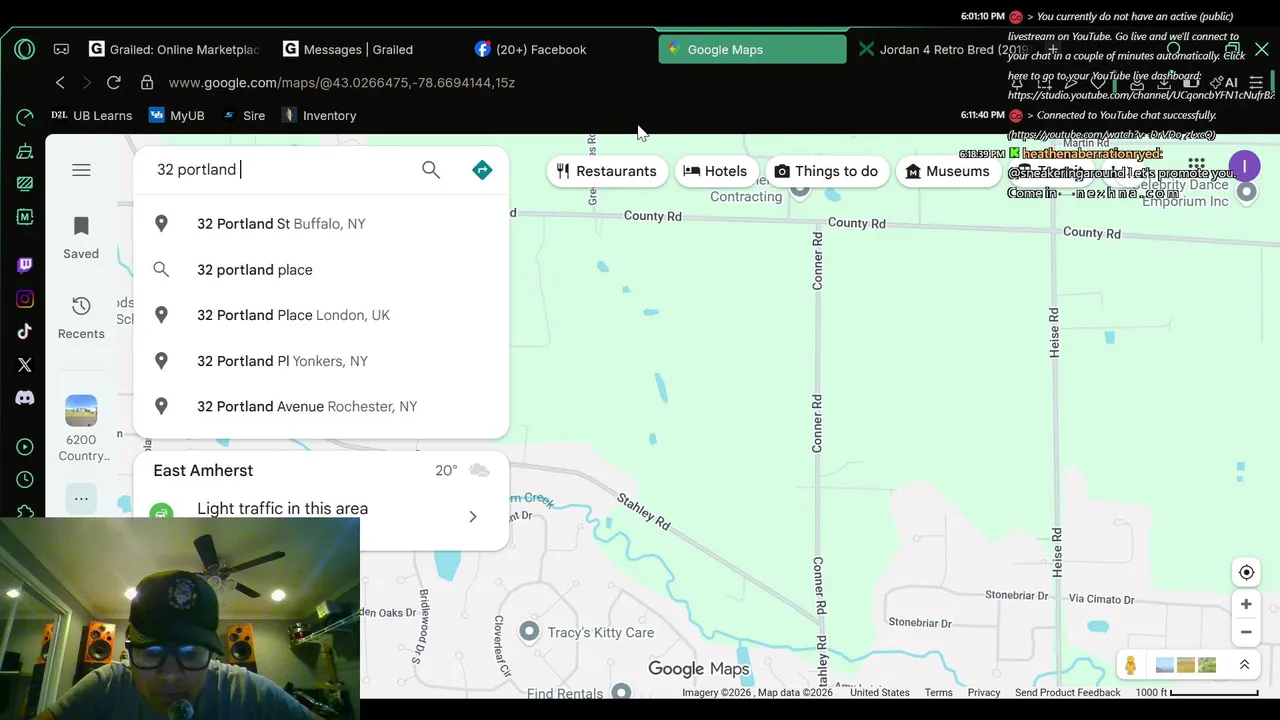Zoom out the map with minus button

[x=1246, y=632]
